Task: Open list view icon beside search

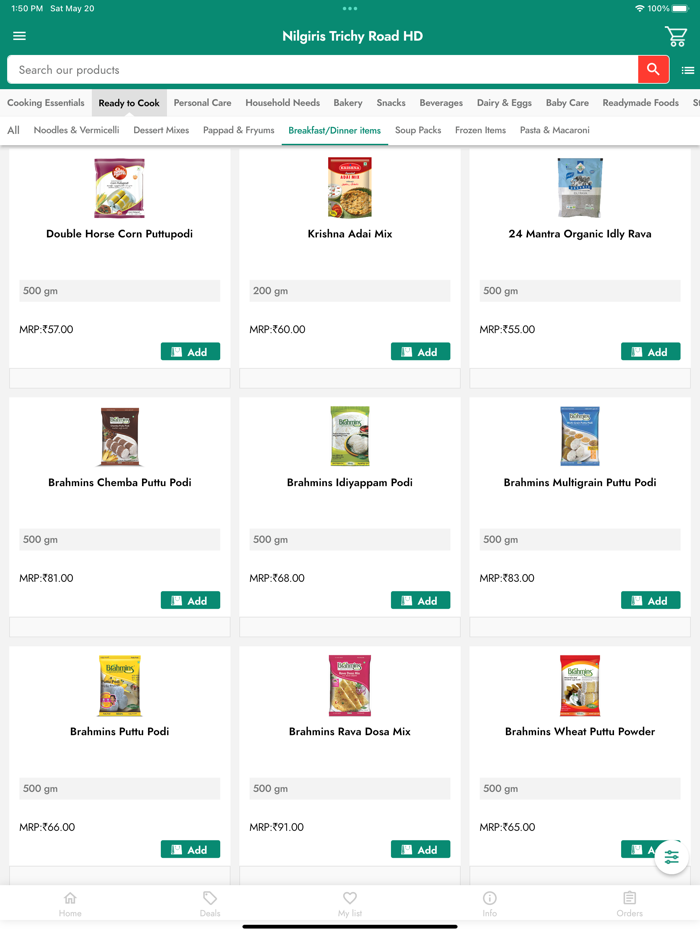Action: pos(688,70)
